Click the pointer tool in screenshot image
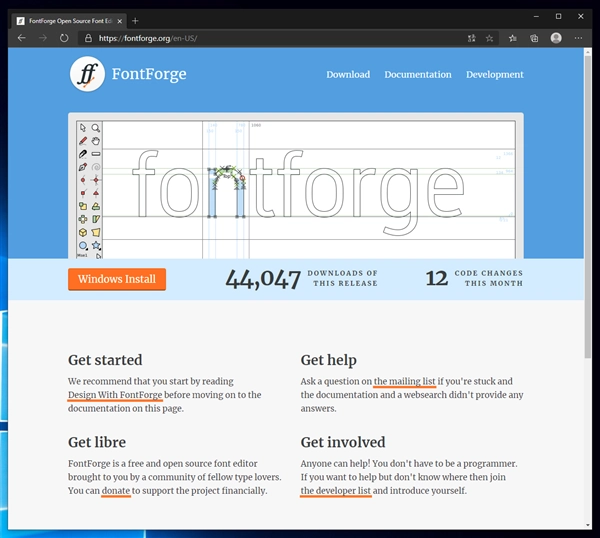This screenshot has width=600, height=538. pyautogui.click(x=83, y=128)
